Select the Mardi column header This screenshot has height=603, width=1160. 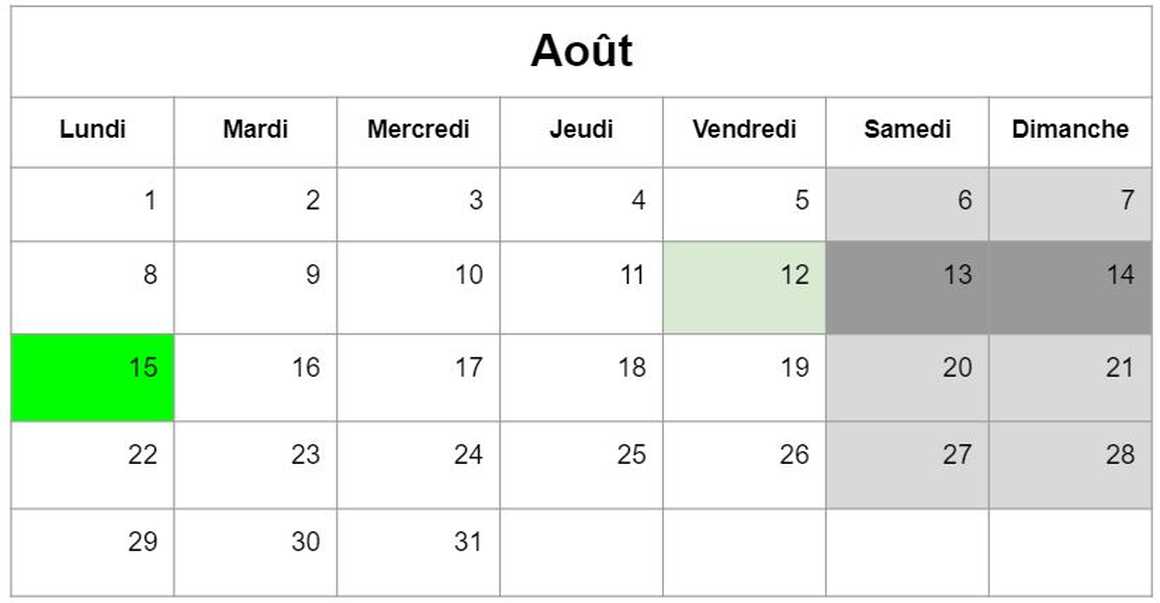255,132
